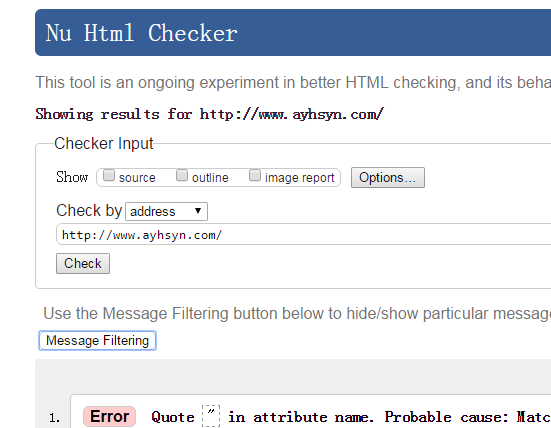Click the 'image report' label text

coord(299,178)
